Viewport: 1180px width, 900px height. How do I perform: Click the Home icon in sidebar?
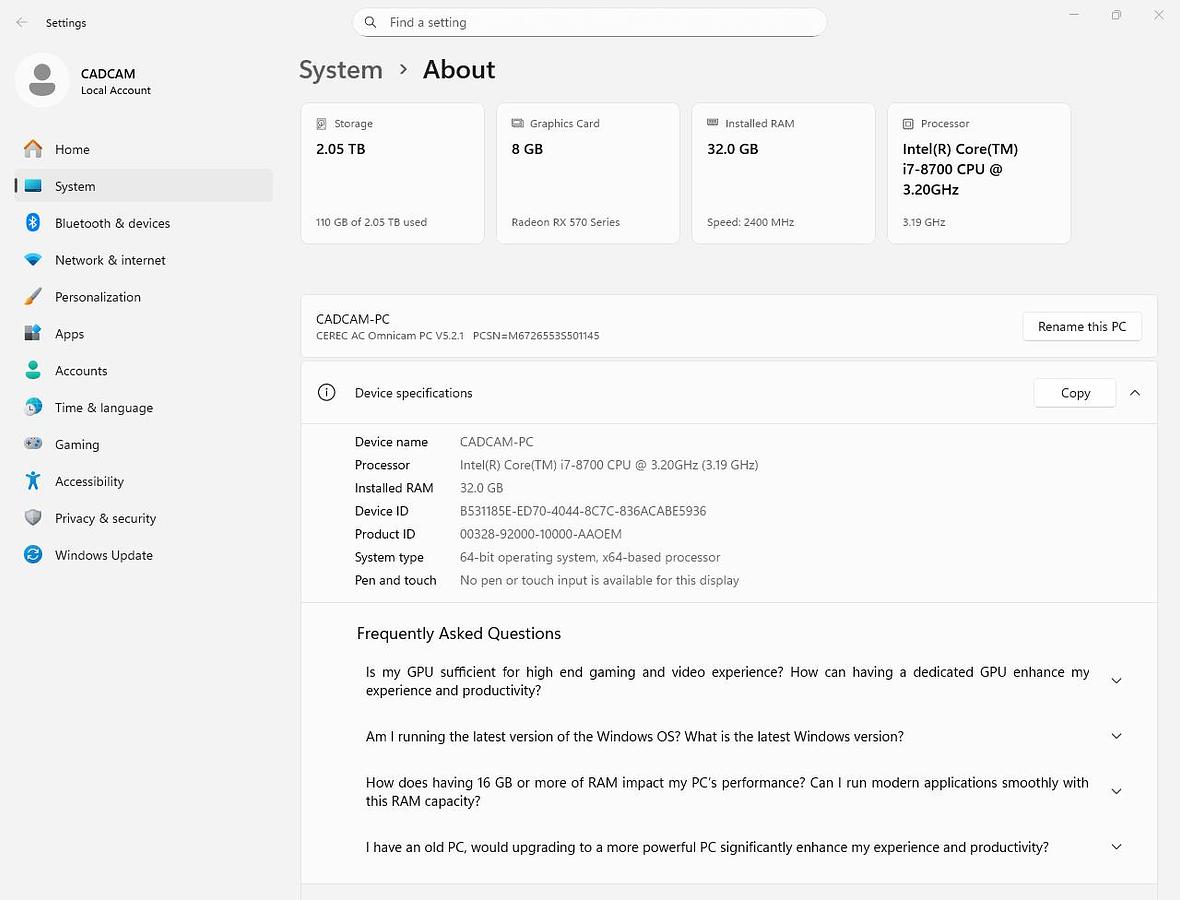(x=33, y=149)
